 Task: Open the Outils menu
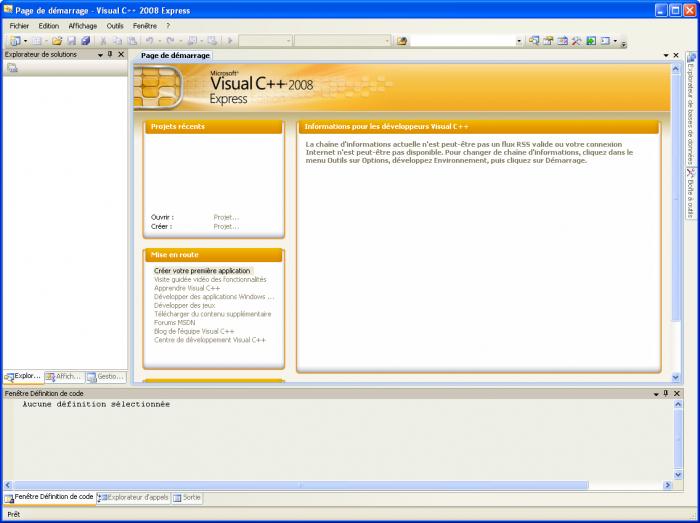[115, 26]
